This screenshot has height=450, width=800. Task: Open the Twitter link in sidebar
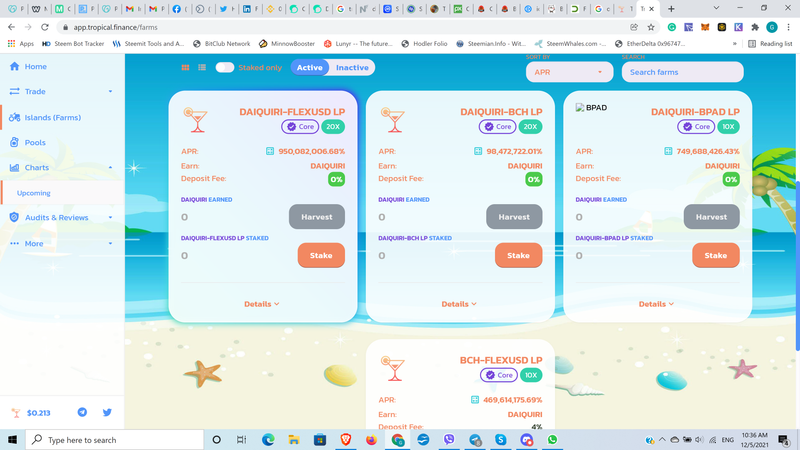107,412
